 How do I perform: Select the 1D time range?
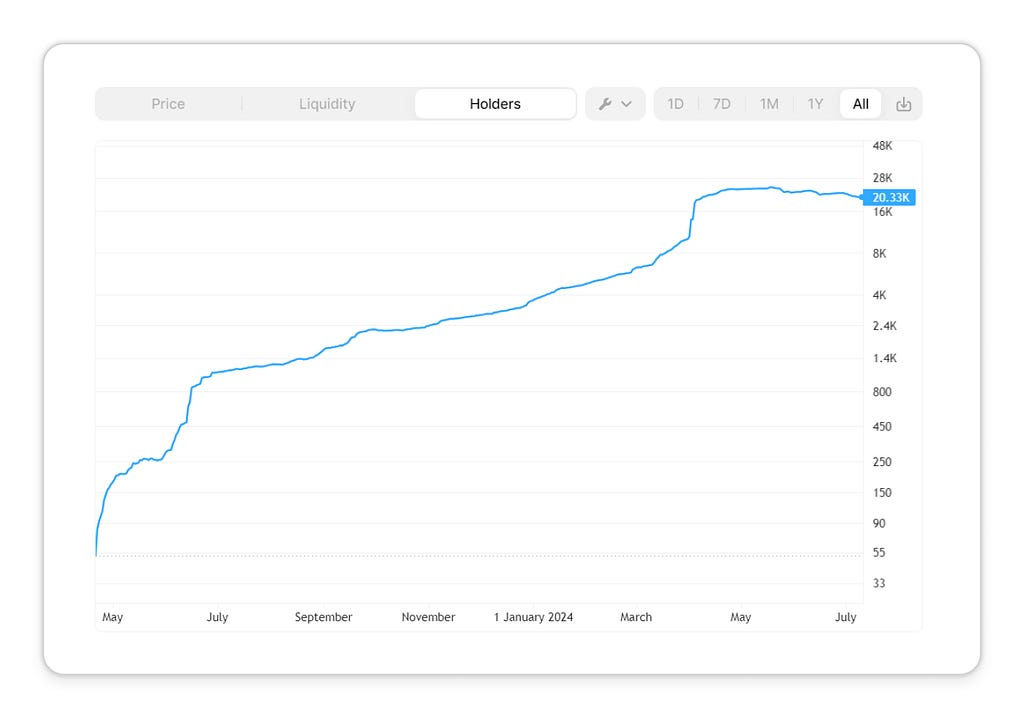pyautogui.click(x=675, y=104)
